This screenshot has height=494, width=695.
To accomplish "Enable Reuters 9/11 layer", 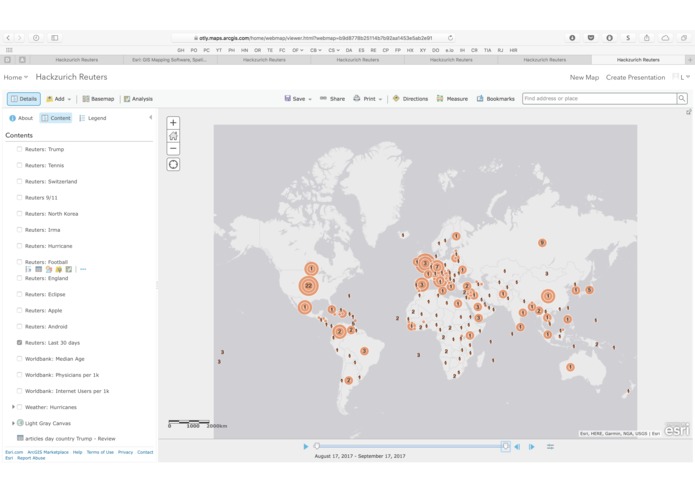I will tap(19, 198).
